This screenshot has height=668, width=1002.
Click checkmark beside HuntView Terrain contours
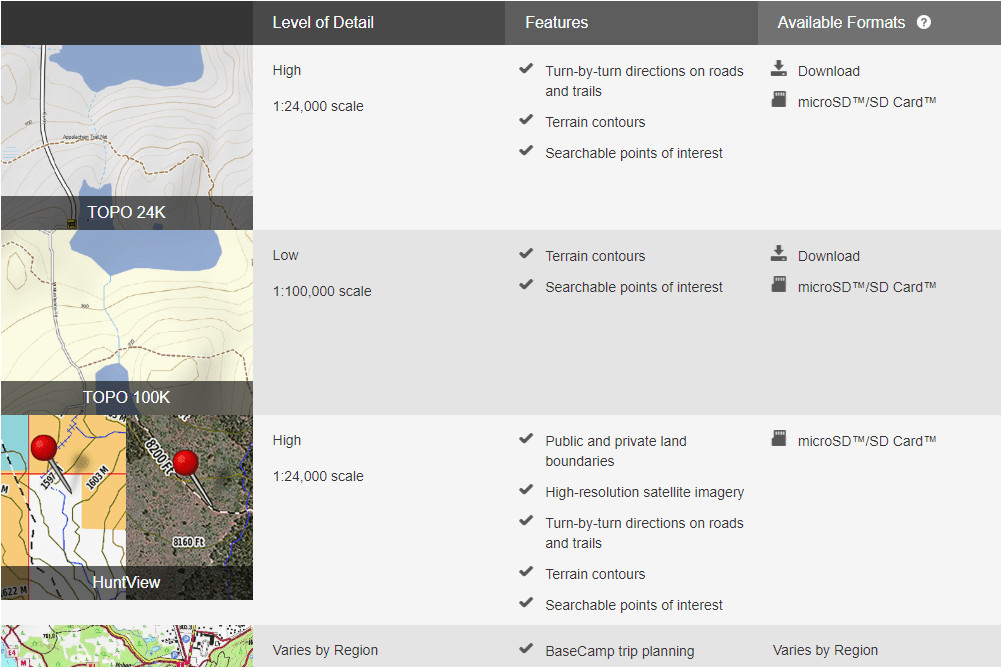pos(526,571)
